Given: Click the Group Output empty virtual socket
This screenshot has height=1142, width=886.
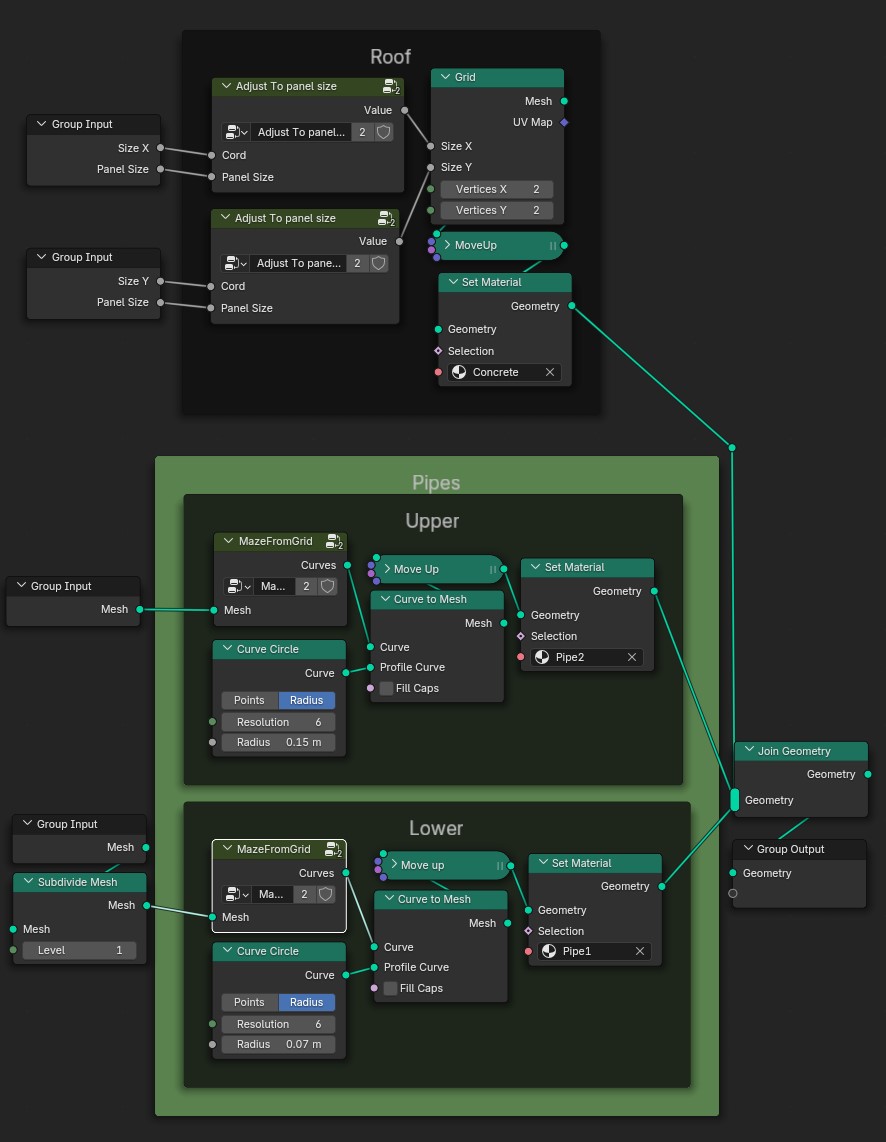Looking at the screenshot, I should coord(733,893).
